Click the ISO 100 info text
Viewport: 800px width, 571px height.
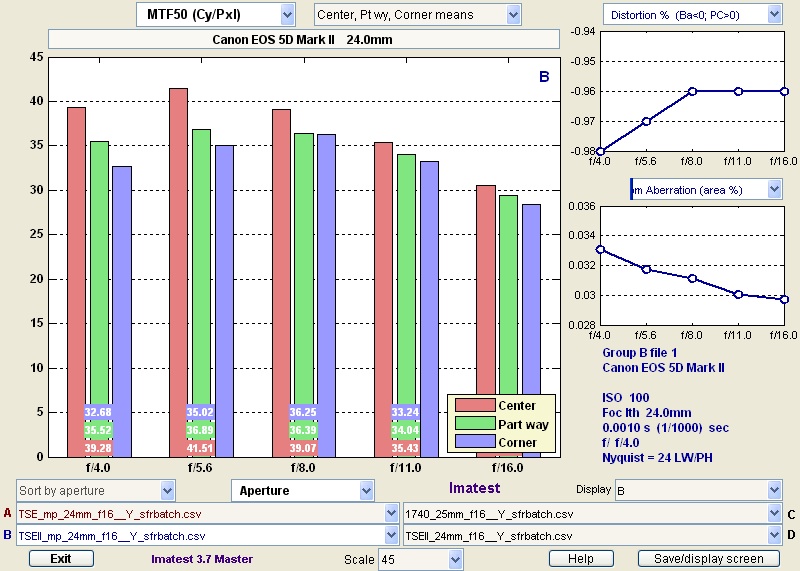[x=626, y=398]
